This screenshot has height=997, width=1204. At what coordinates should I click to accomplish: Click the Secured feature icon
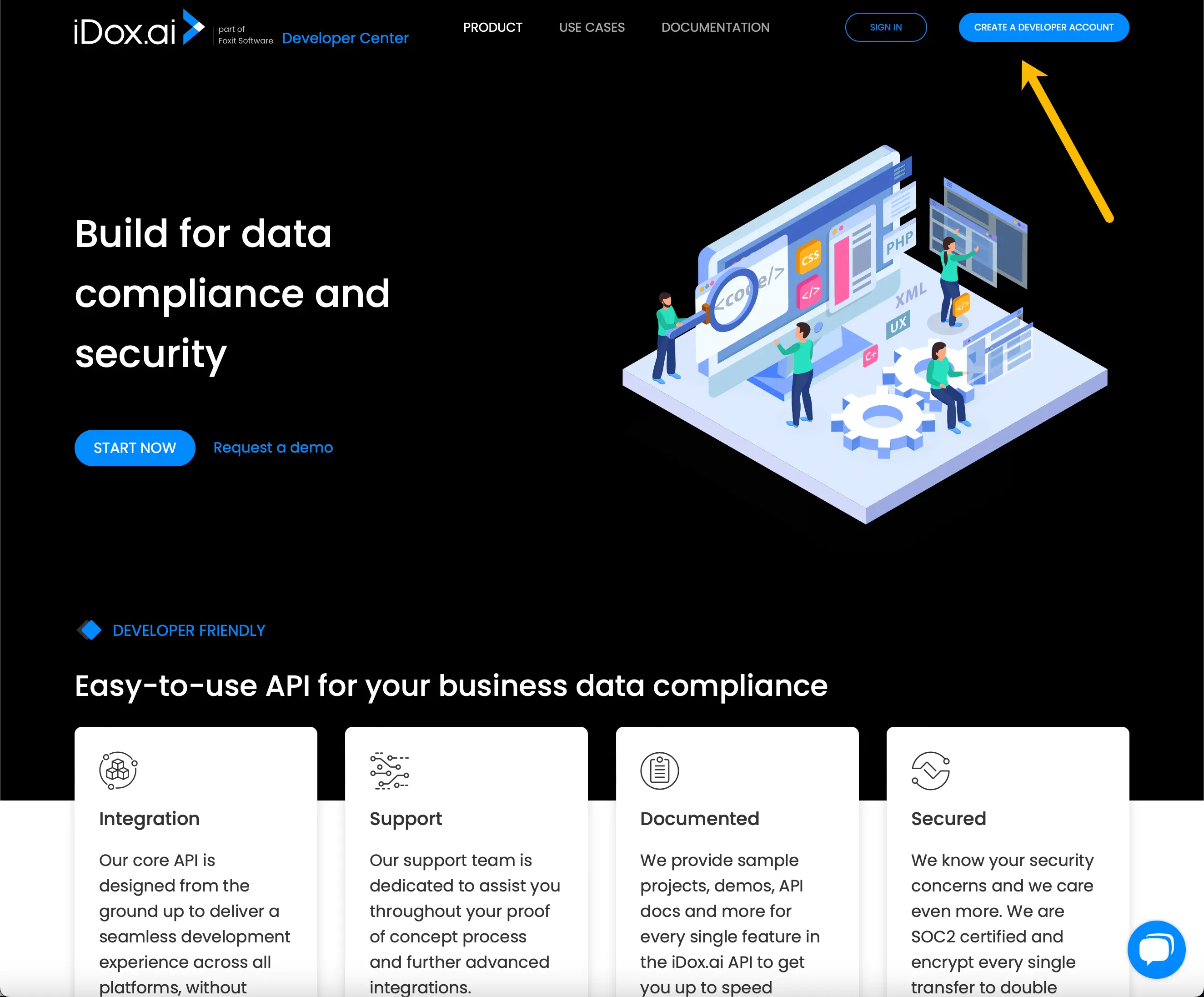931,770
